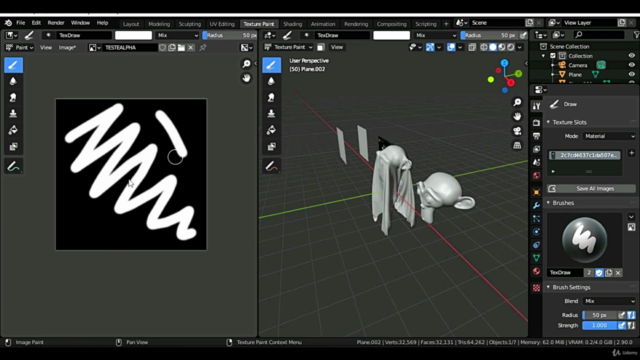Select the Fill tool in image editor
This screenshot has width=640, height=360.
13,130
